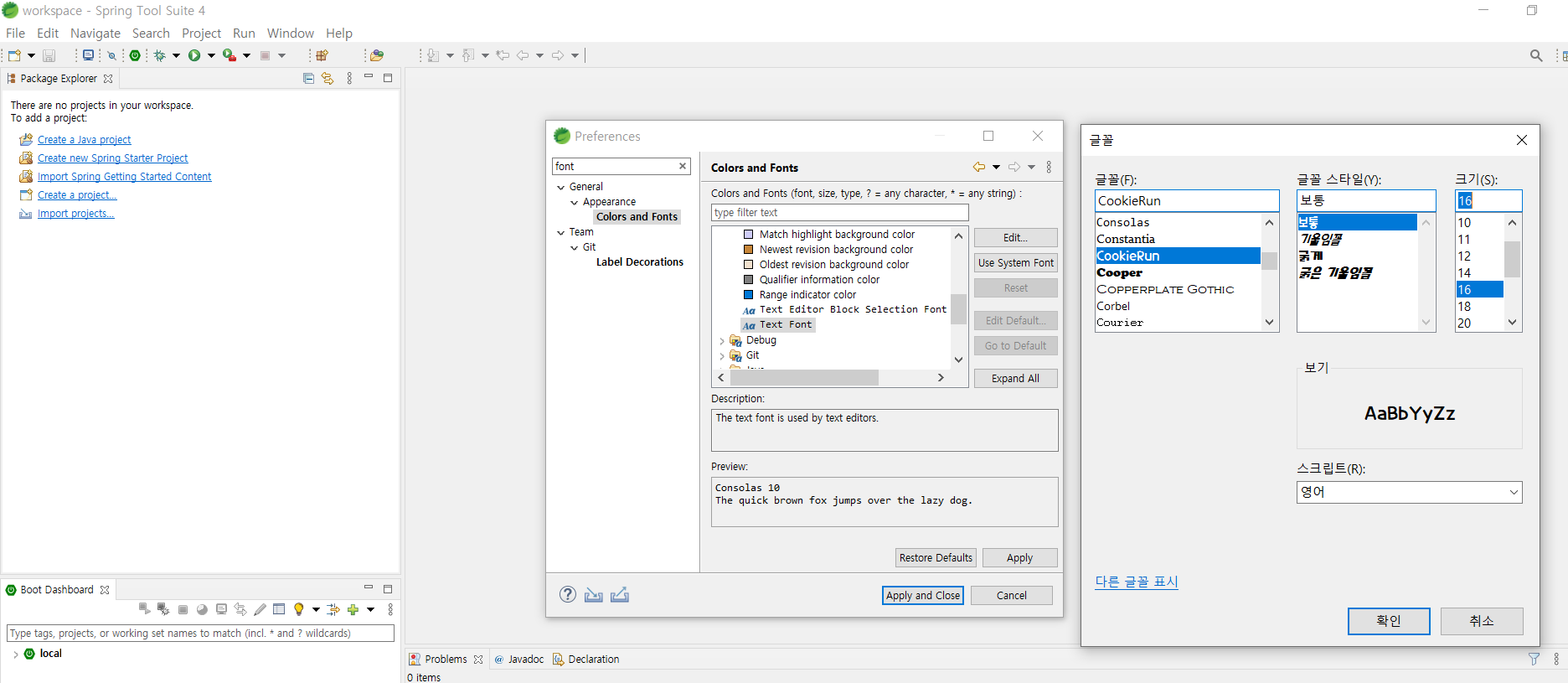Expand the Git category in fonts list
Image resolution: width=1568 pixels, height=683 pixels.
pyautogui.click(x=722, y=356)
